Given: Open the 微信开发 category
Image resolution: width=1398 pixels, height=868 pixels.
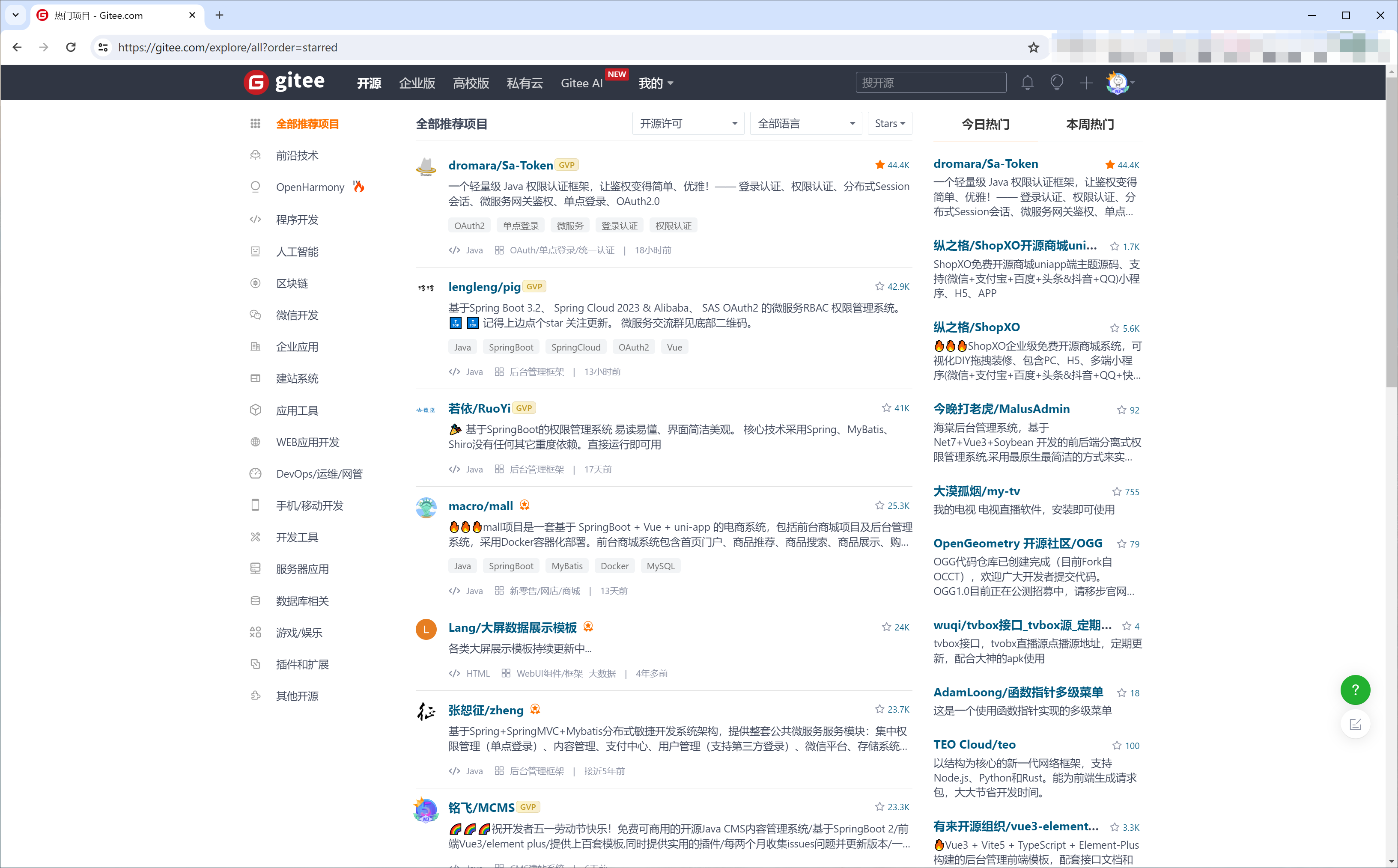Looking at the screenshot, I should click(x=297, y=315).
